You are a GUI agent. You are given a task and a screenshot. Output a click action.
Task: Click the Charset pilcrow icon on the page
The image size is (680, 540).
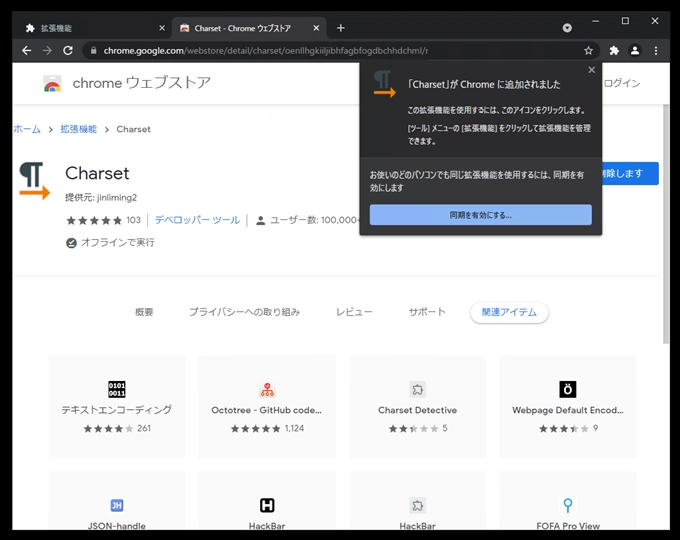click(x=34, y=181)
